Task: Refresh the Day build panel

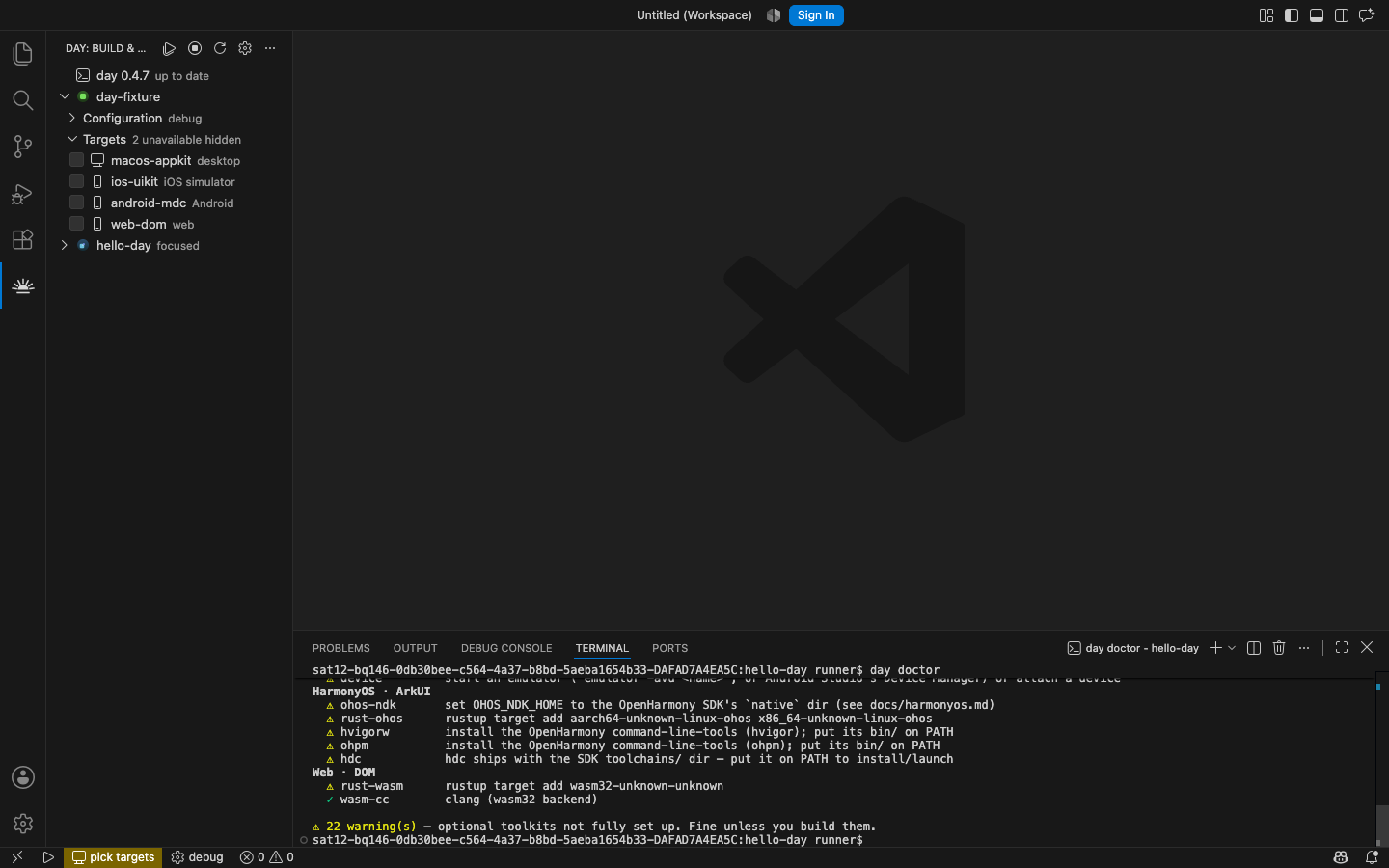Action: pos(220,48)
